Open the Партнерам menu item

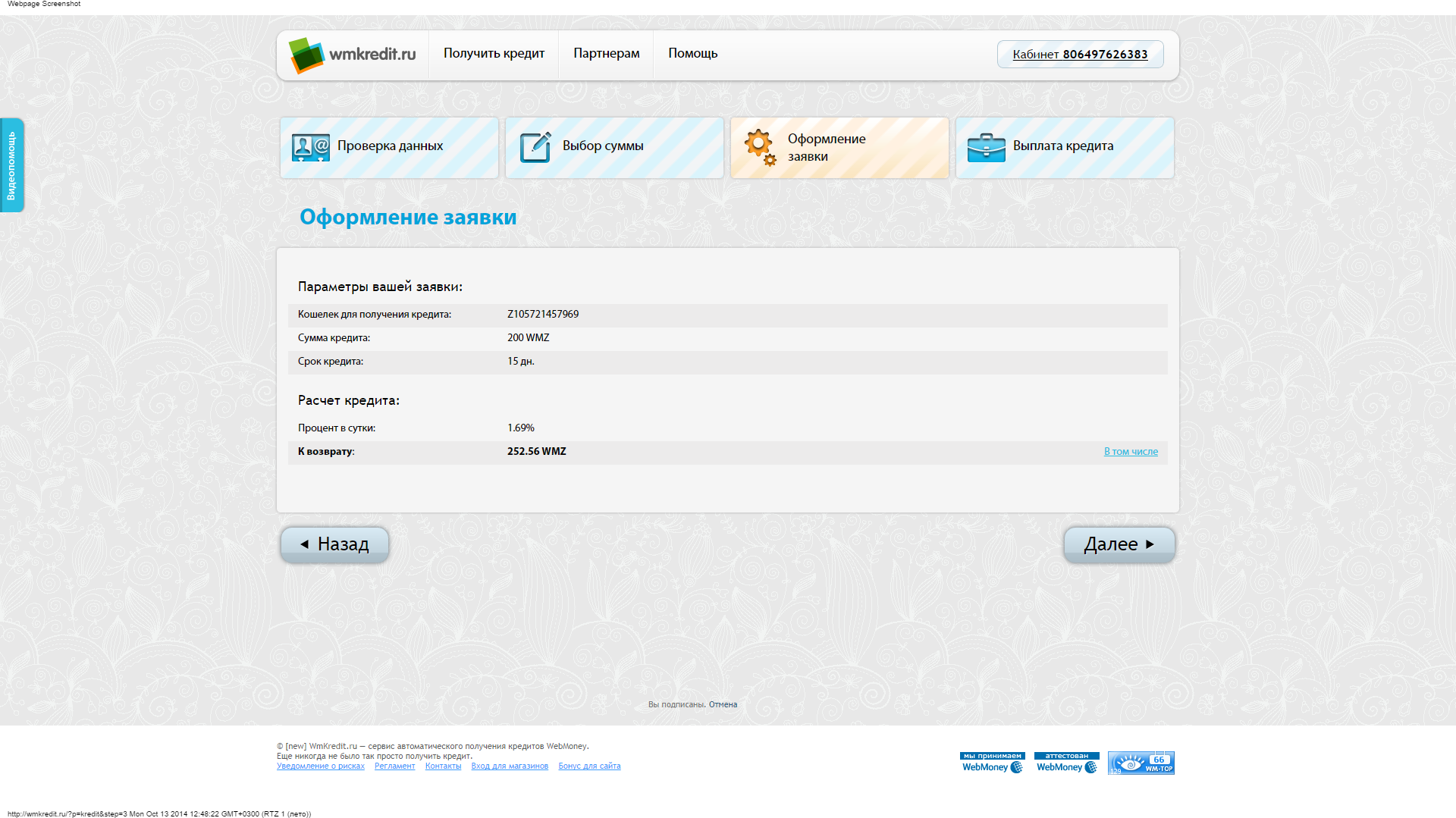tap(606, 54)
